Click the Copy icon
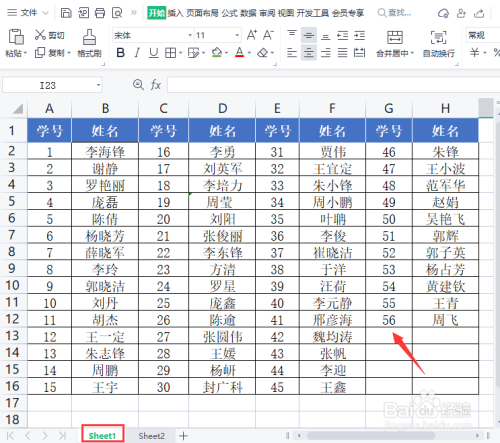The image size is (500, 443). click(x=40, y=53)
